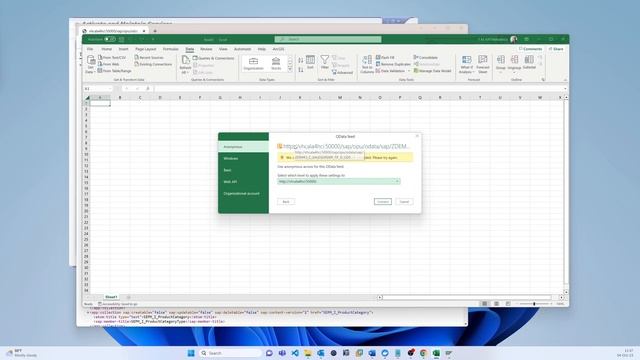Select Windows authentication in OData dialog
640x360 pixels.
[x=243, y=158]
